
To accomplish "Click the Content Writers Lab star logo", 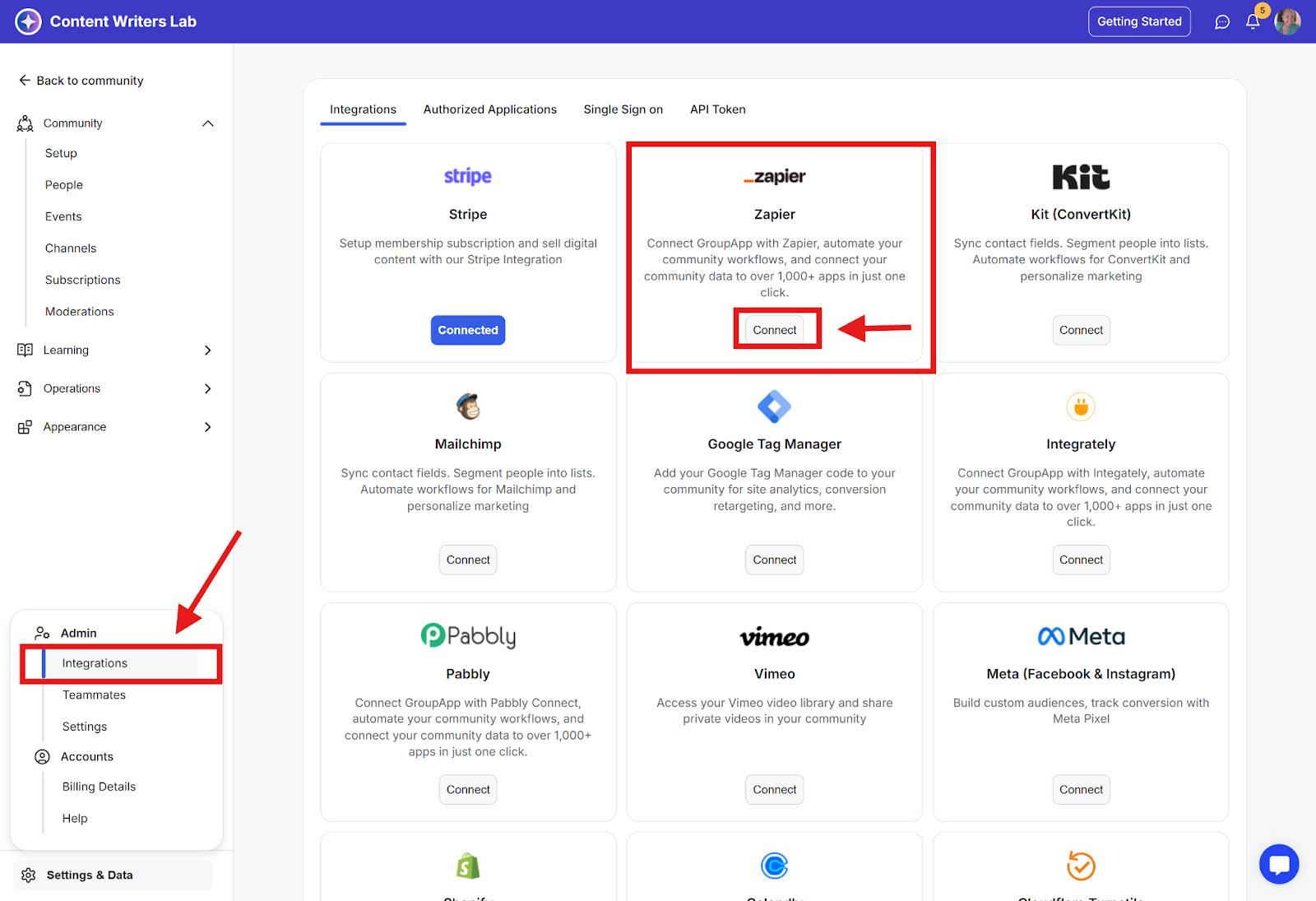I will pos(28,21).
